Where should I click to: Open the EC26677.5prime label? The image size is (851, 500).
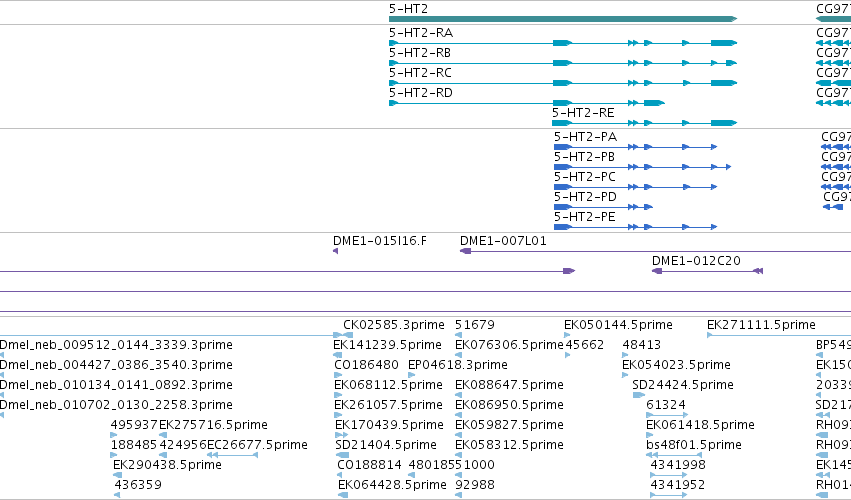pyautogui.click(x=257, y=445)
